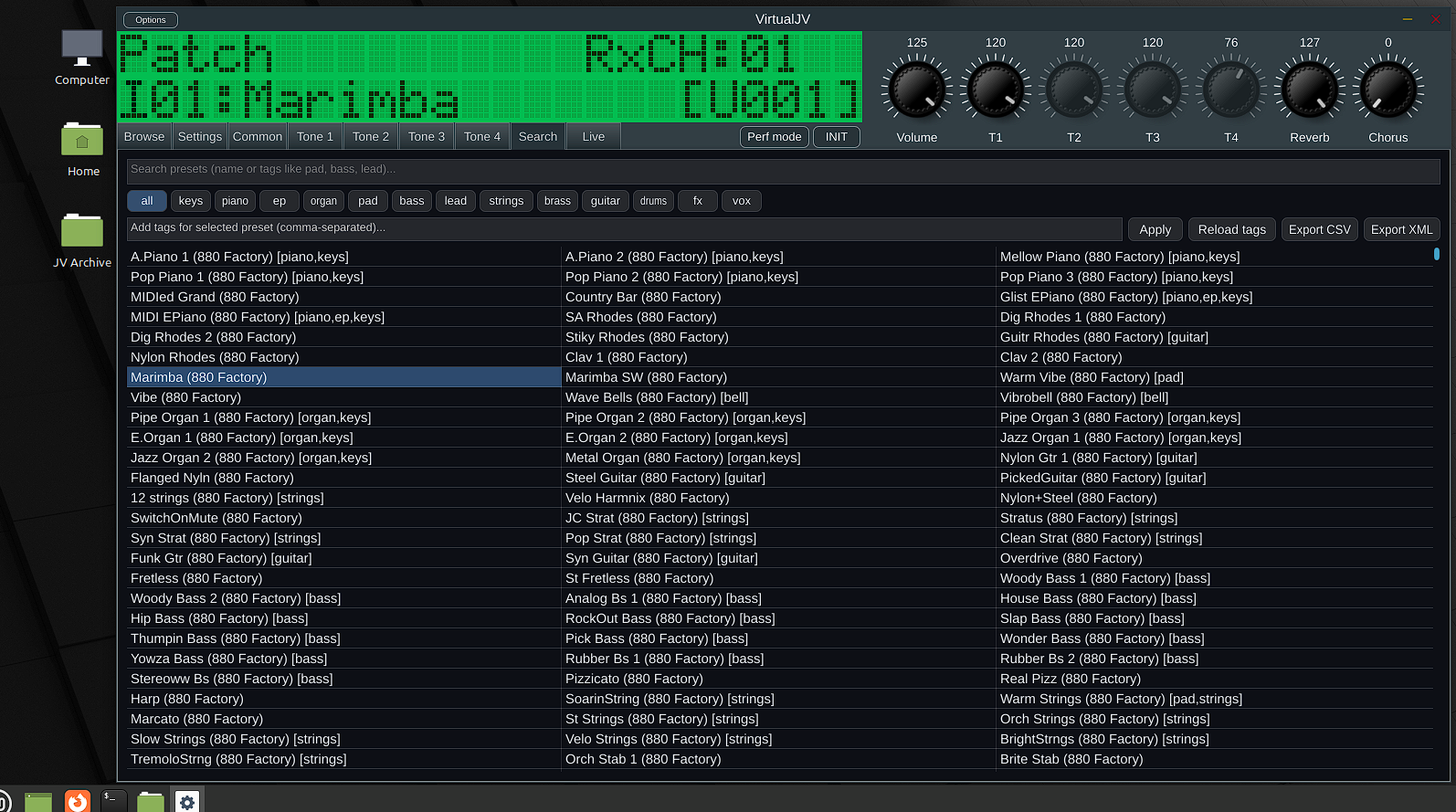
Task: Open the Common tab
Action: pos(258,136)
